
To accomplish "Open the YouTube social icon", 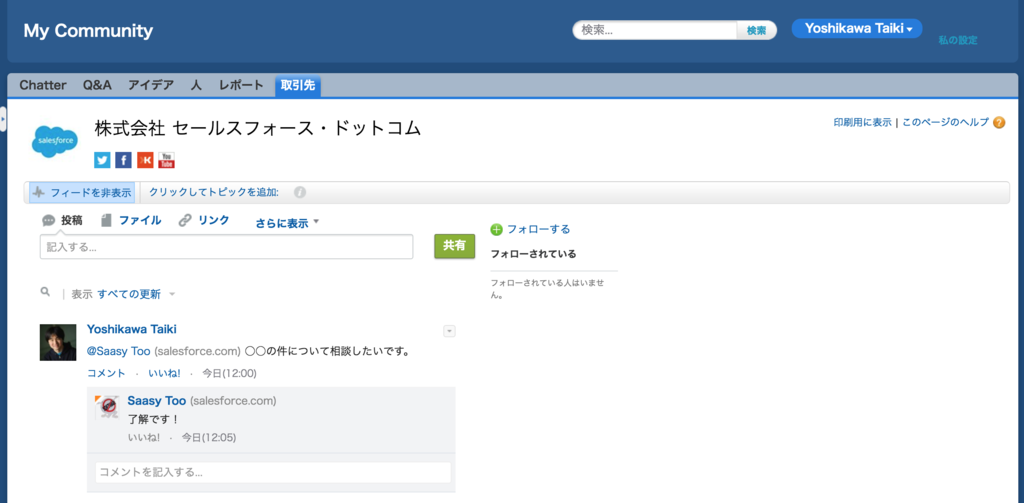I will [x=167, y=160].
